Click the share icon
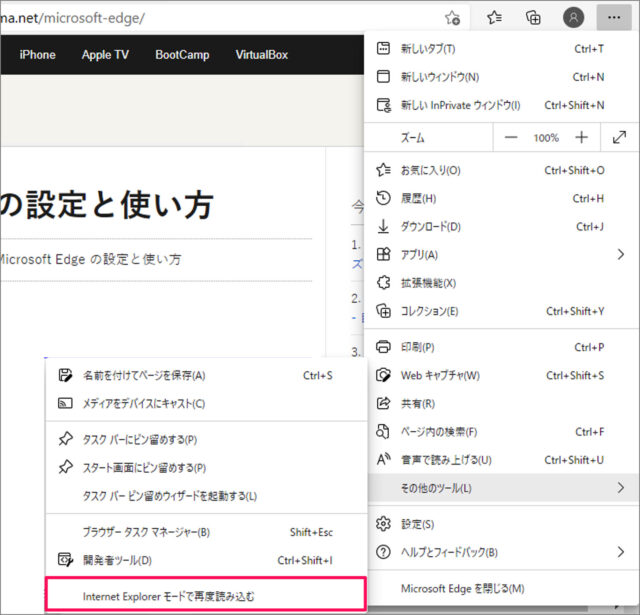The width and height of the screenshot is (640, 615). point(383,403)
